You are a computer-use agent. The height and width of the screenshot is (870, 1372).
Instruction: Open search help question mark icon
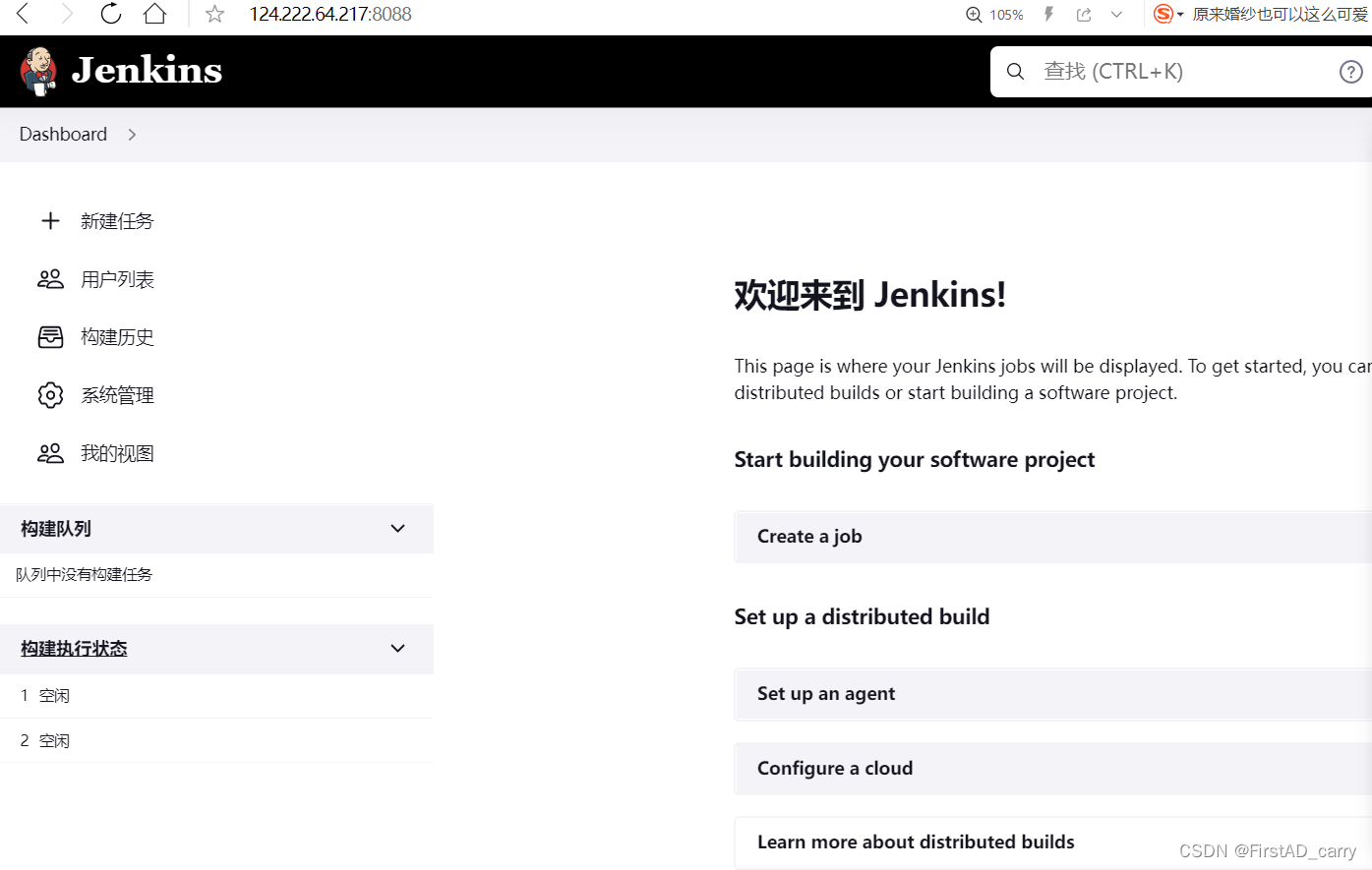click(x=1351, y=71)
